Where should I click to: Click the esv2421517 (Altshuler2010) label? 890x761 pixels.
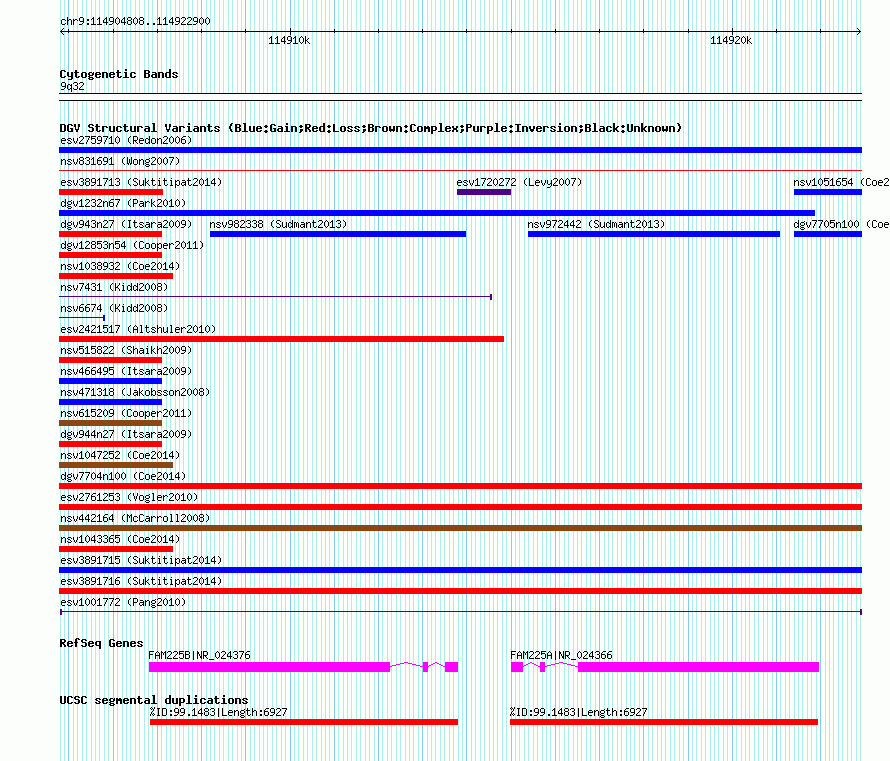[138, 329]
